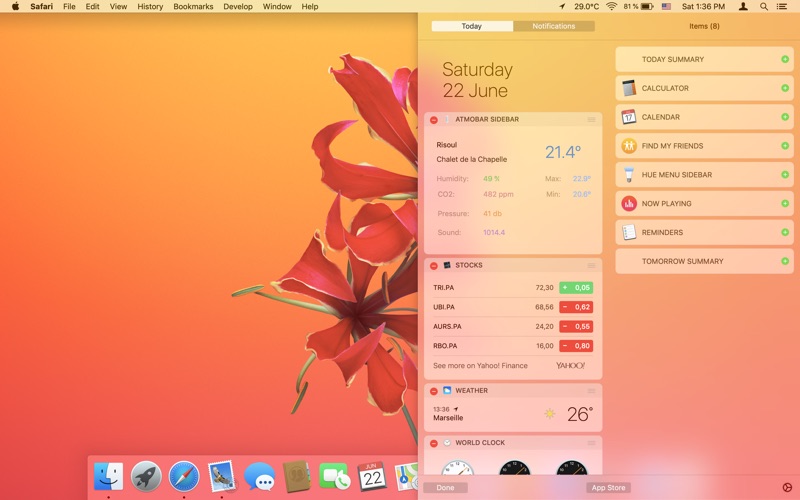Open Spotlight search in menu bar
The width and height of the screenshot is (800, 500).
pyautogui.click(x=764, y=7)
